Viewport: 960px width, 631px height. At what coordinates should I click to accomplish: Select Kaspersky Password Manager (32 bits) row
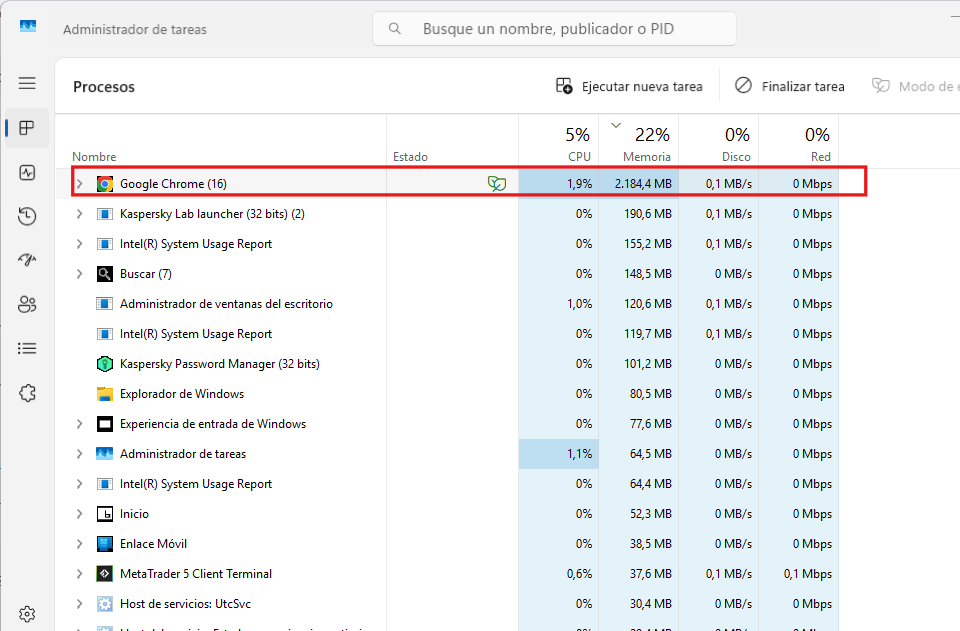coord(447,364)
